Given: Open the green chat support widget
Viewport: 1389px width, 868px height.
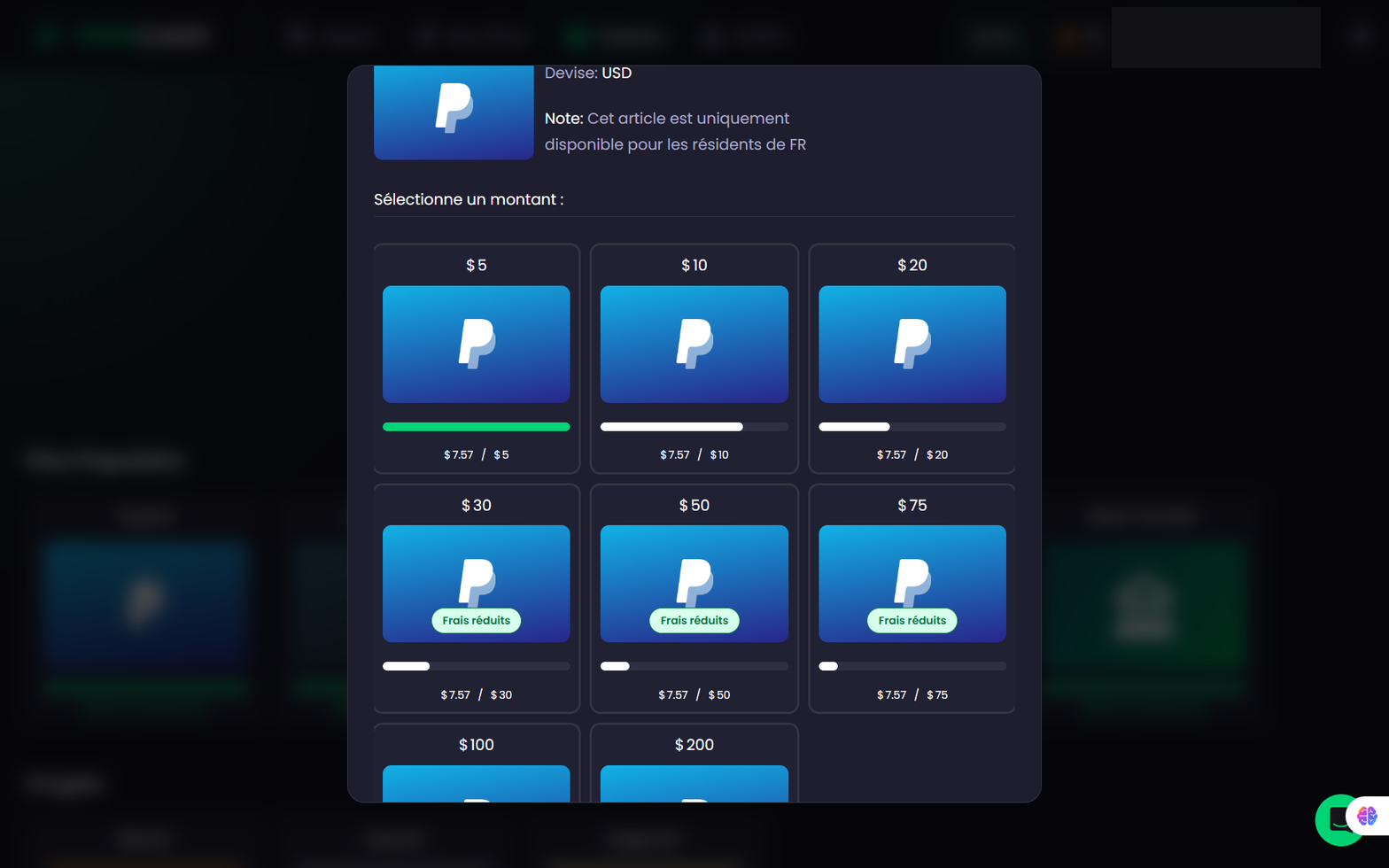Looking at the screenshot, I should (1334, 820).
